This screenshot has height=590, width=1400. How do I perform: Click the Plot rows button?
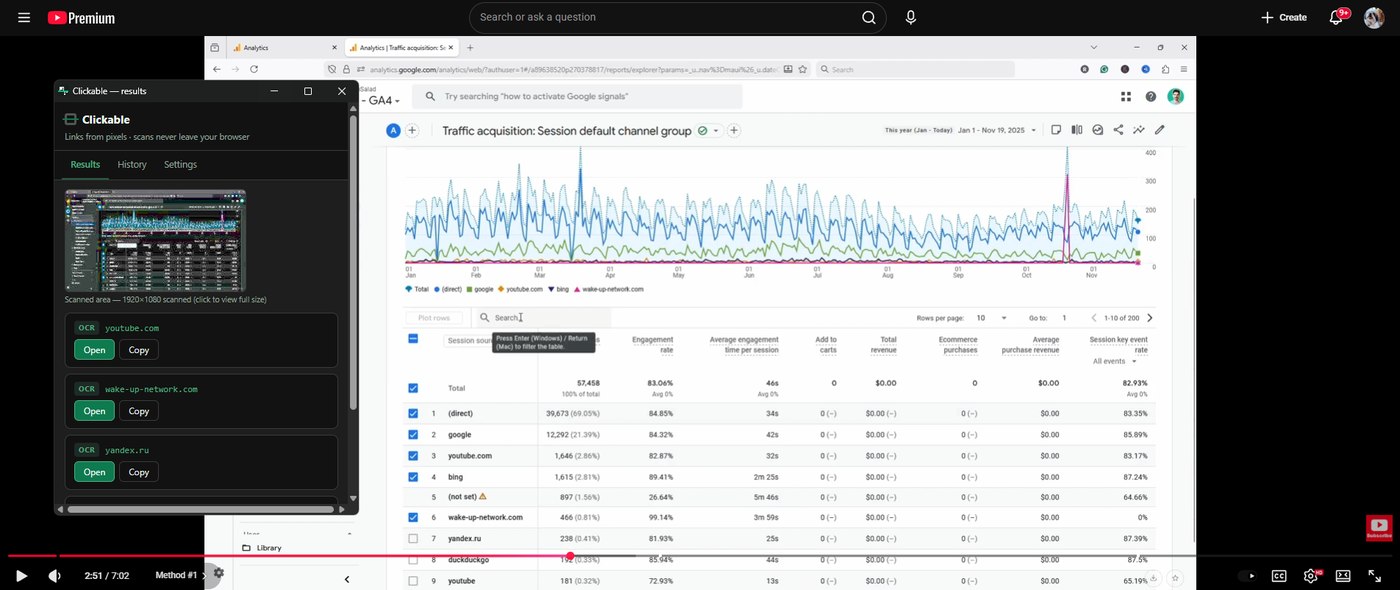click(x=434, y=318)
